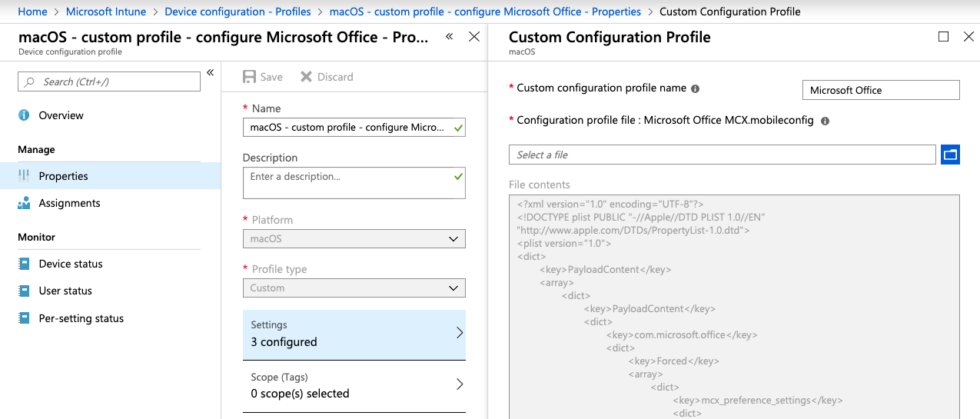Screen dimensions: 980x419
Task: Click the info icon next to Microsoft Office MCX.mobileconfig
Action: [824, 121]
